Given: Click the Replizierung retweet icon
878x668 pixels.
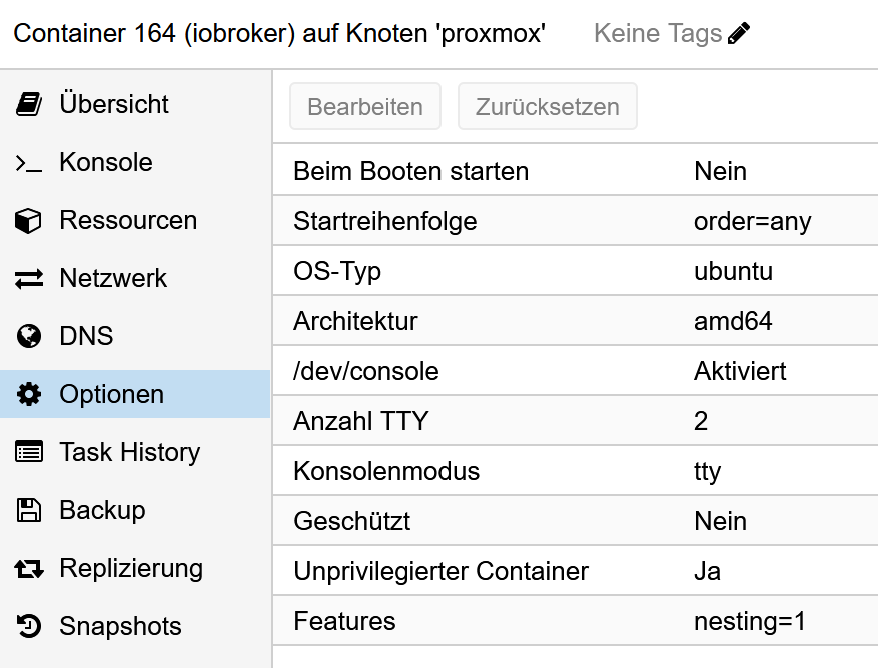Looking at the screenshot, I should (x=29, y=569).
